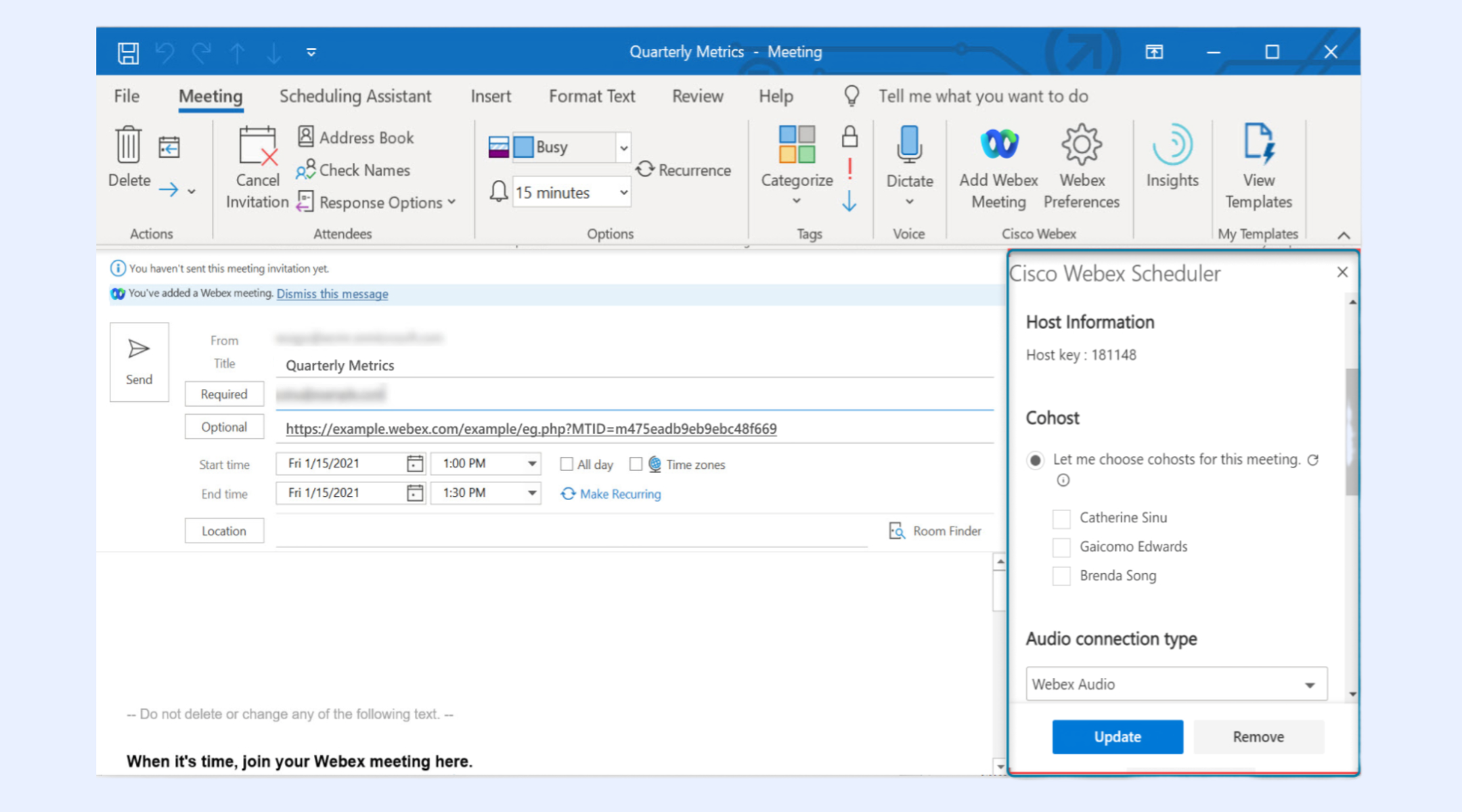The image size is (1462, 812).
Task: Click the Dictate microphone icon
Action: [909, 144]
